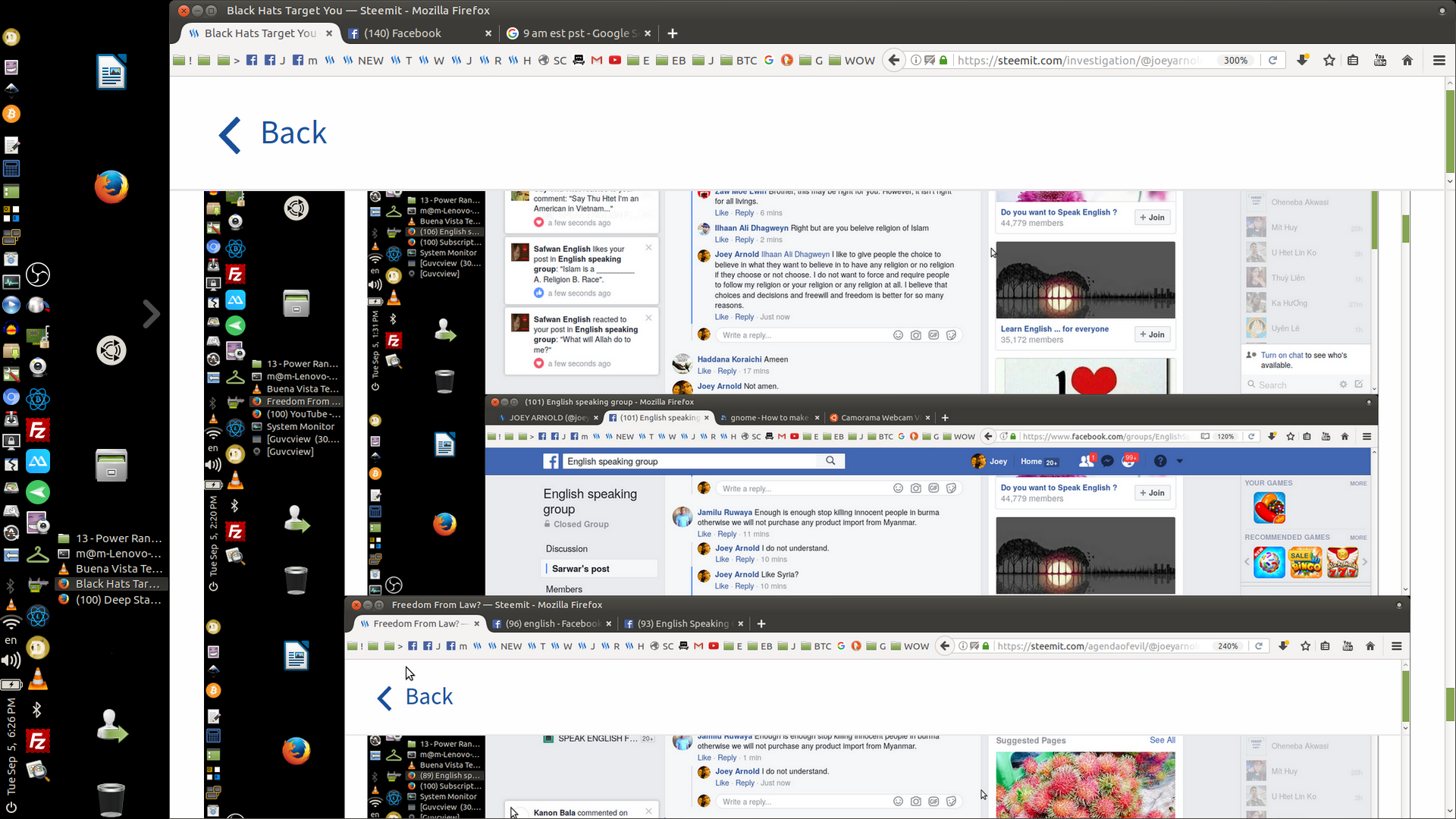Click the large Back link below the 300% toolbar
This screenshot has height=819, width=1456.
point(273,133)
